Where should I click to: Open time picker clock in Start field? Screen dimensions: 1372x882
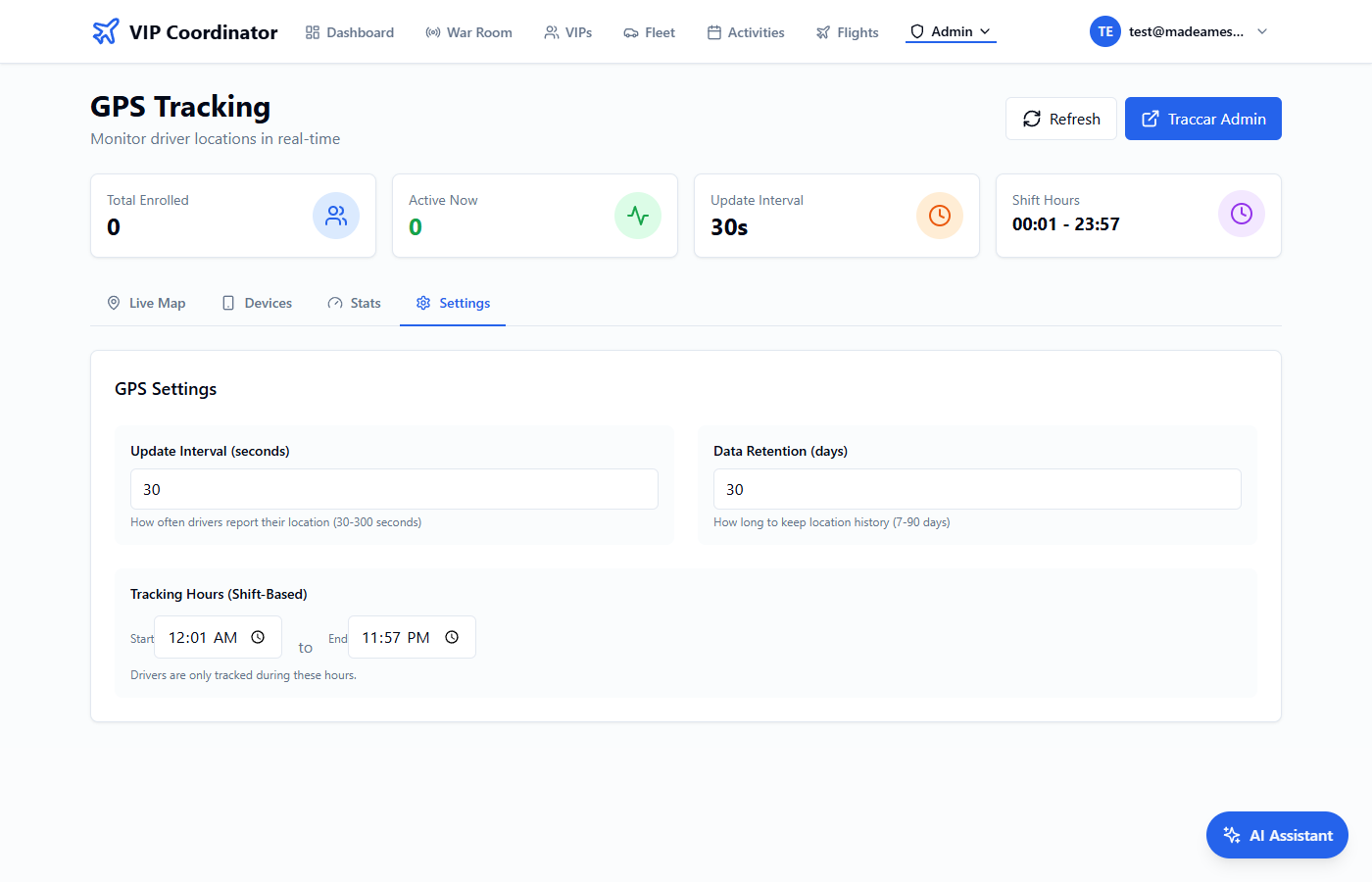tap(258, 637)
